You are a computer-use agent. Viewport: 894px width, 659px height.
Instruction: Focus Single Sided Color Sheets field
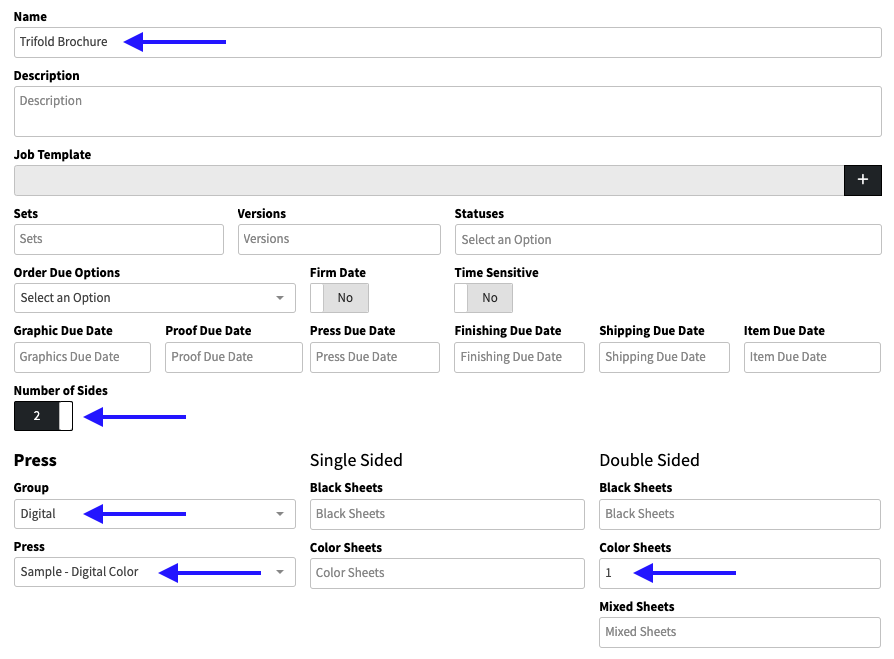point(447,573)
